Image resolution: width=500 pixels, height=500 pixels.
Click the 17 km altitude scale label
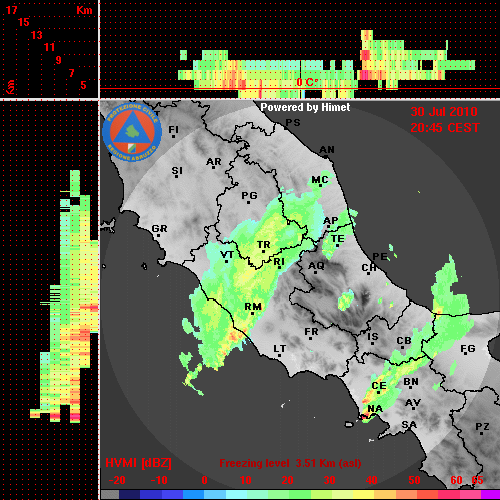11,10
